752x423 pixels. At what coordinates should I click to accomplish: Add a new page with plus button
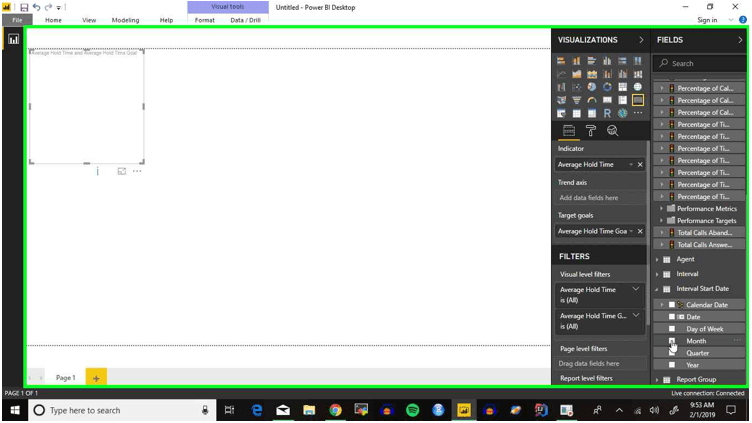point(96,378)
